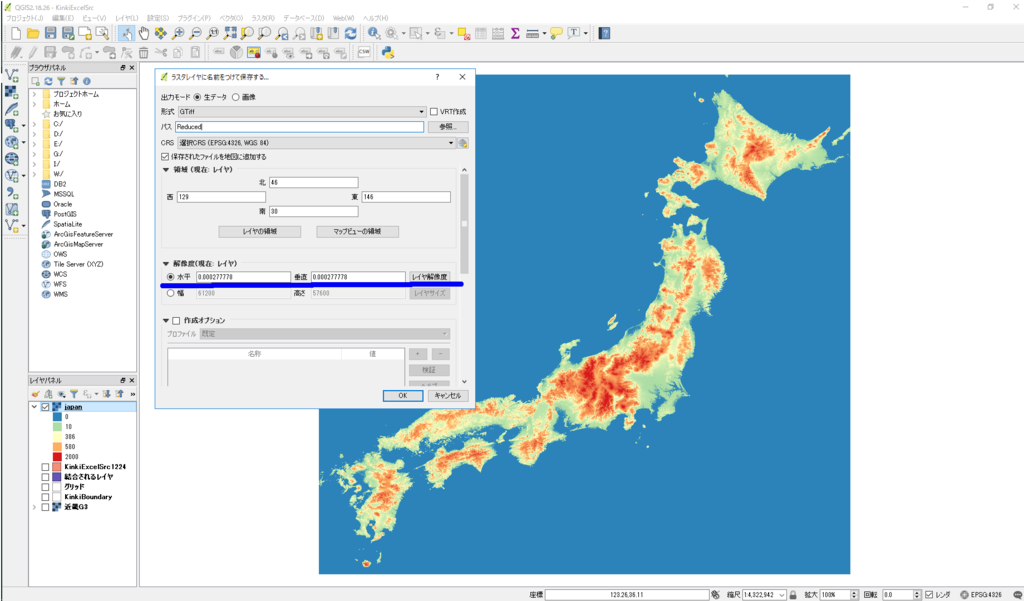Viewport: 1024px width, 601px height.
Task: Select the 生データ output mode radio
Action: 198,97
